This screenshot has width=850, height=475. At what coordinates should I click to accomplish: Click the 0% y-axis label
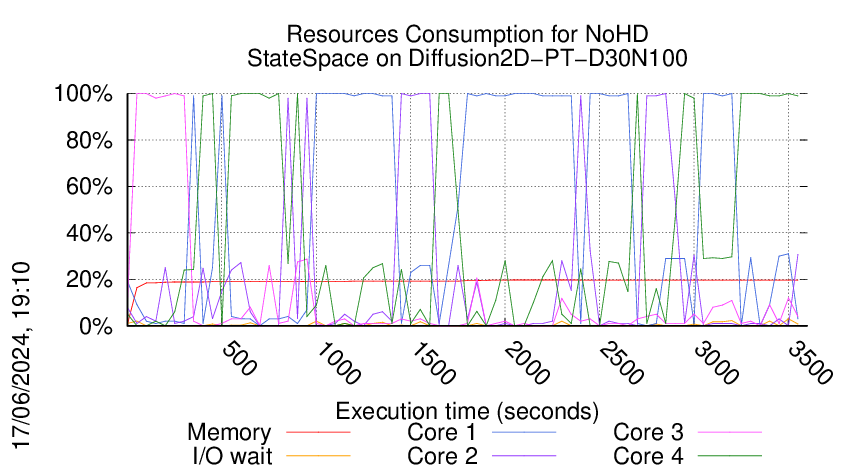[x=96, y=326]
